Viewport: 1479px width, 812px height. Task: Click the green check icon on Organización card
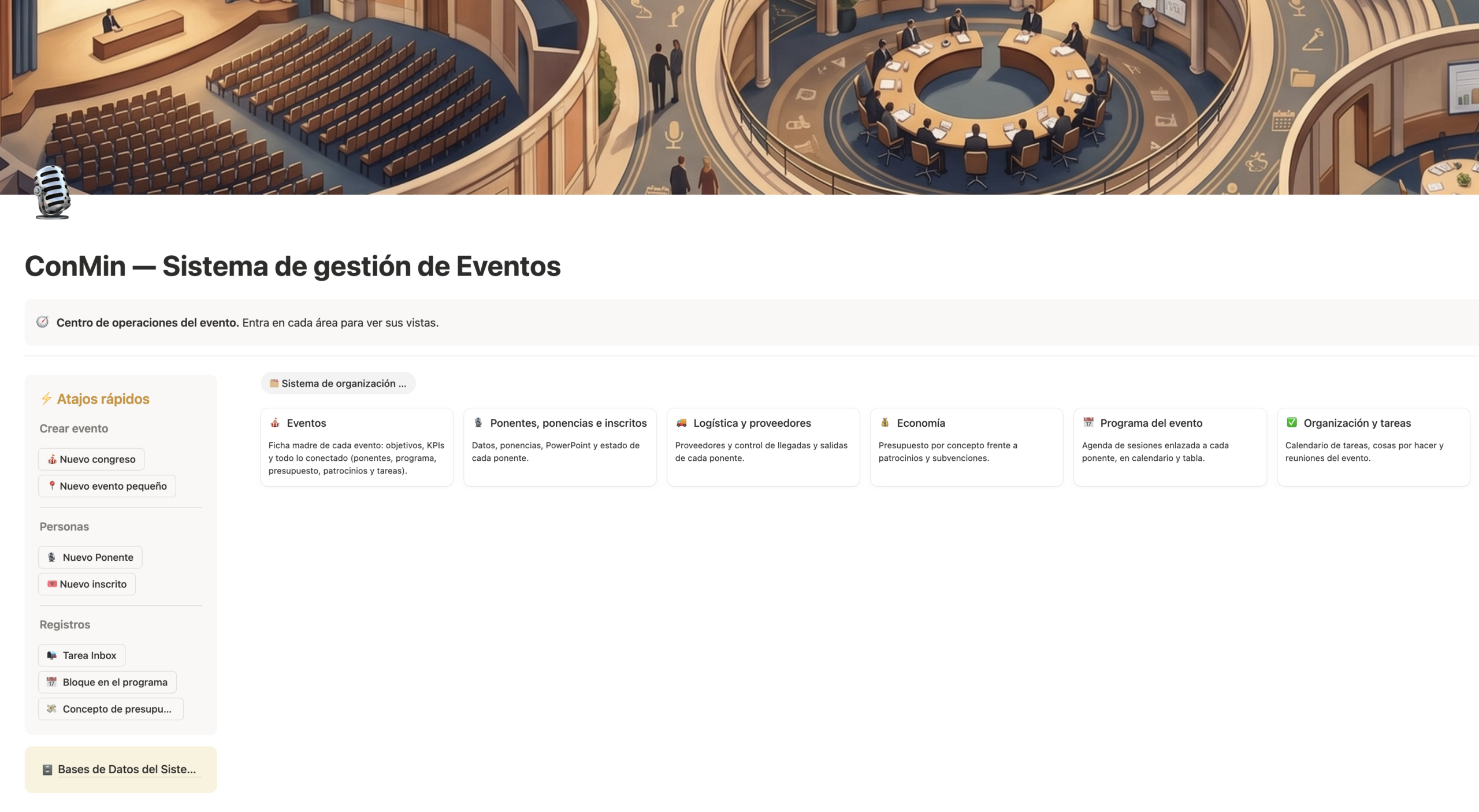pyautogui.click(x=1292, y=423)
